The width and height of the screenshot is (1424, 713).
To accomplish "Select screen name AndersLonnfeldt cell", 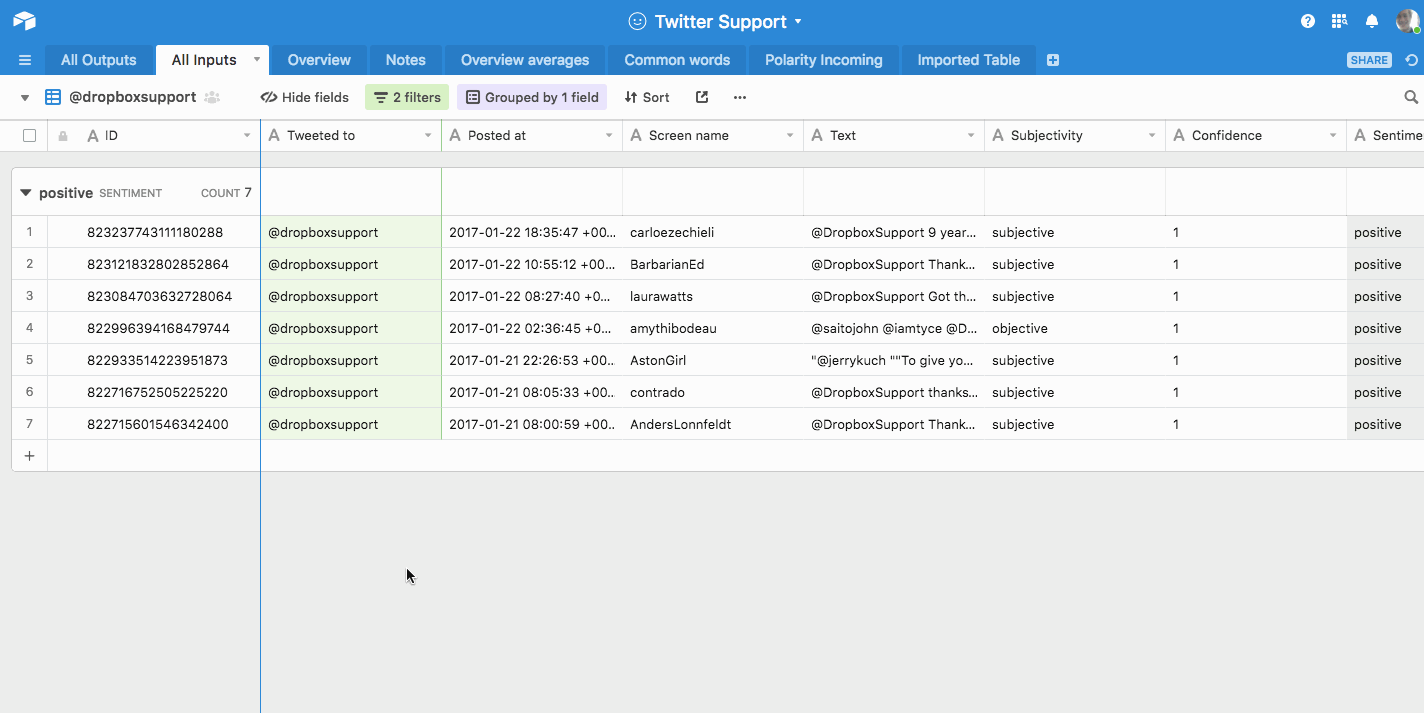I will [713, 424].
